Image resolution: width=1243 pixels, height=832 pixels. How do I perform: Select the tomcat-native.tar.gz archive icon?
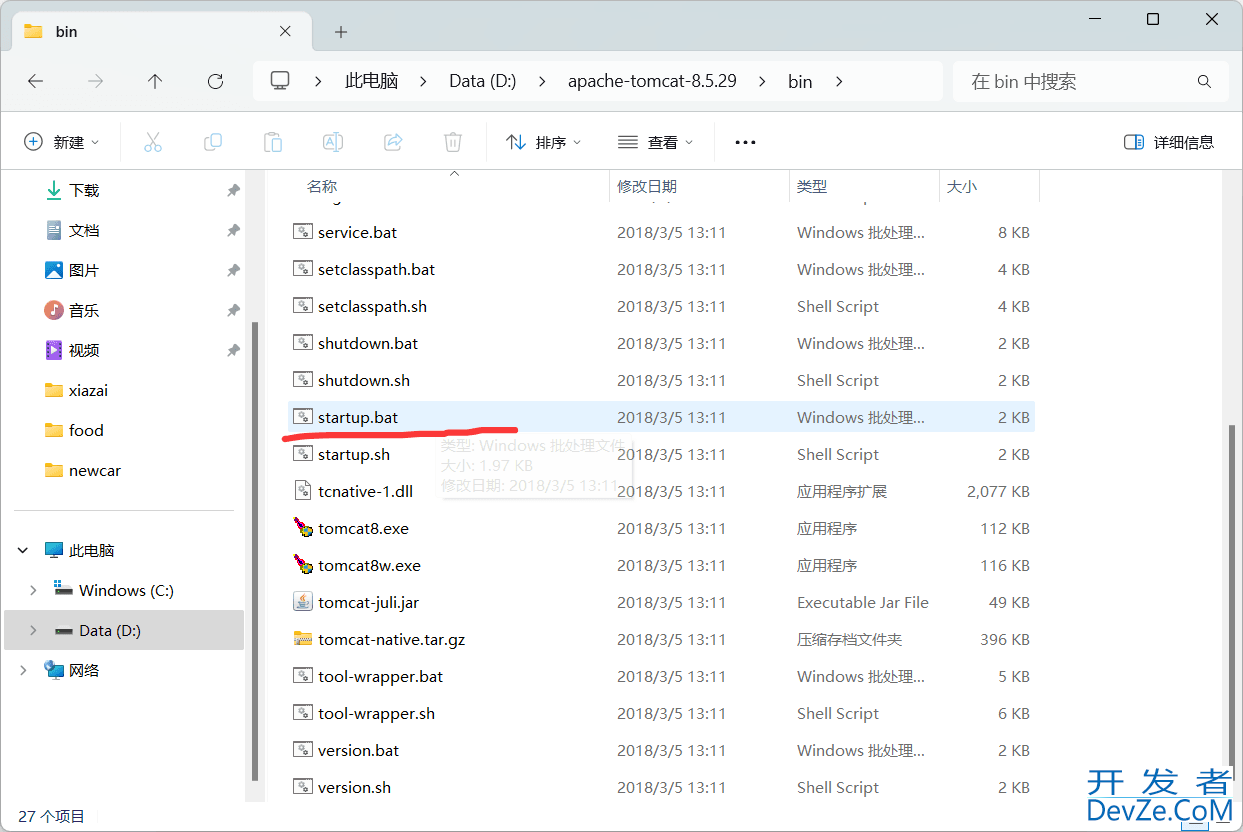[x=303, y=639]
